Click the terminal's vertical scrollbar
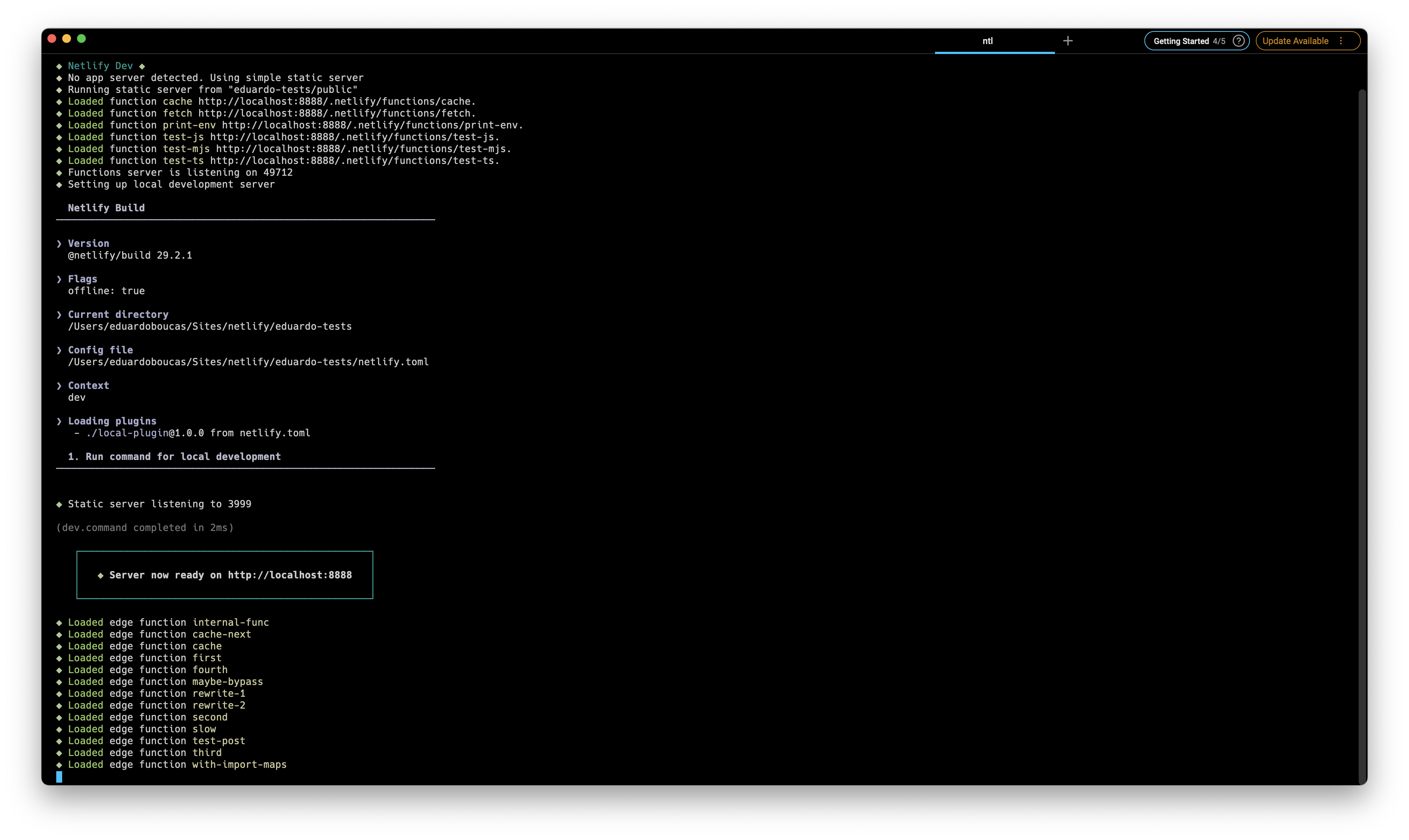 [x=1362, y=436]
